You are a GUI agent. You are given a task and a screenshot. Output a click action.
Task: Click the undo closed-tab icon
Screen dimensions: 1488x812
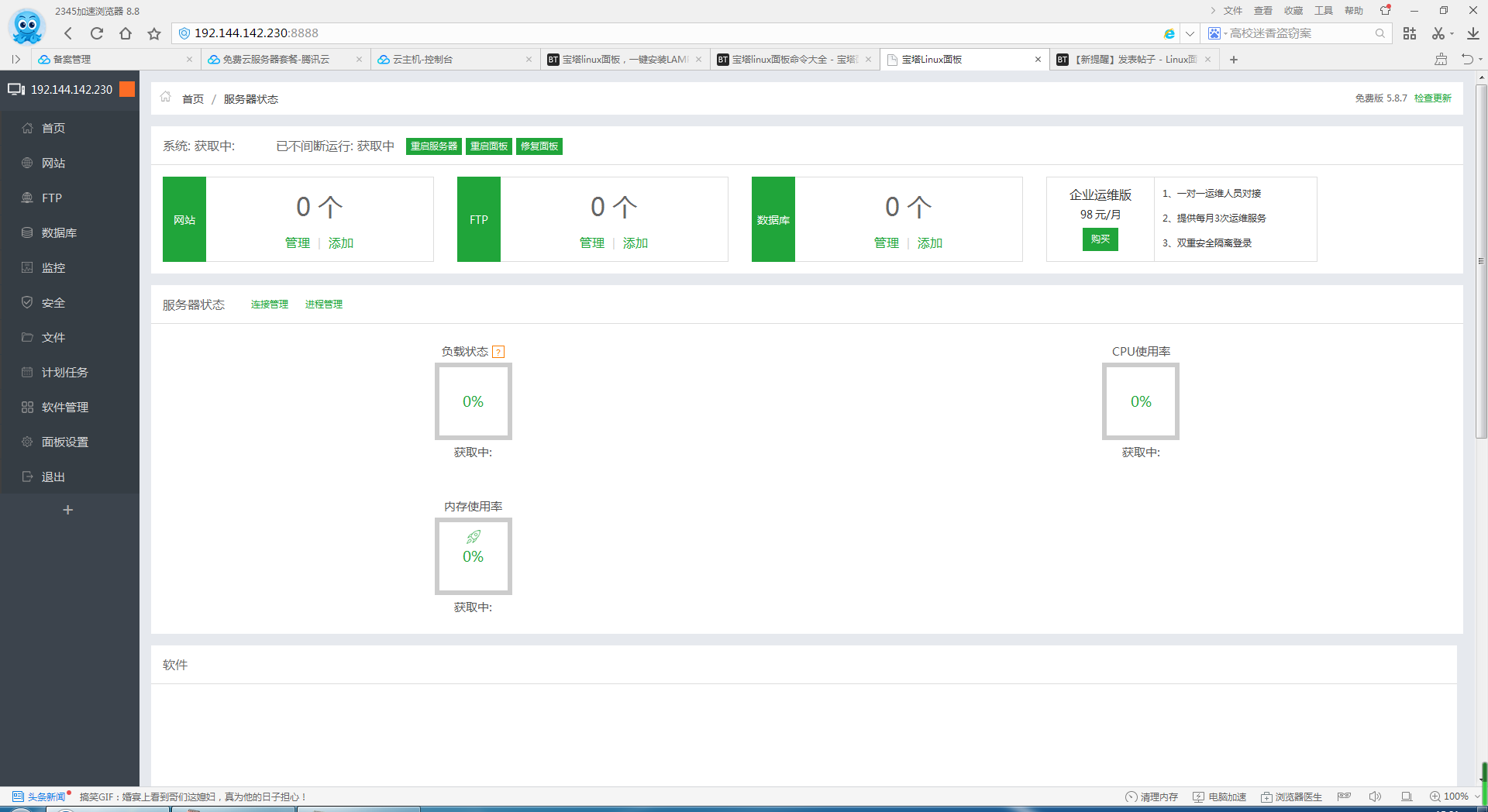1467,59
